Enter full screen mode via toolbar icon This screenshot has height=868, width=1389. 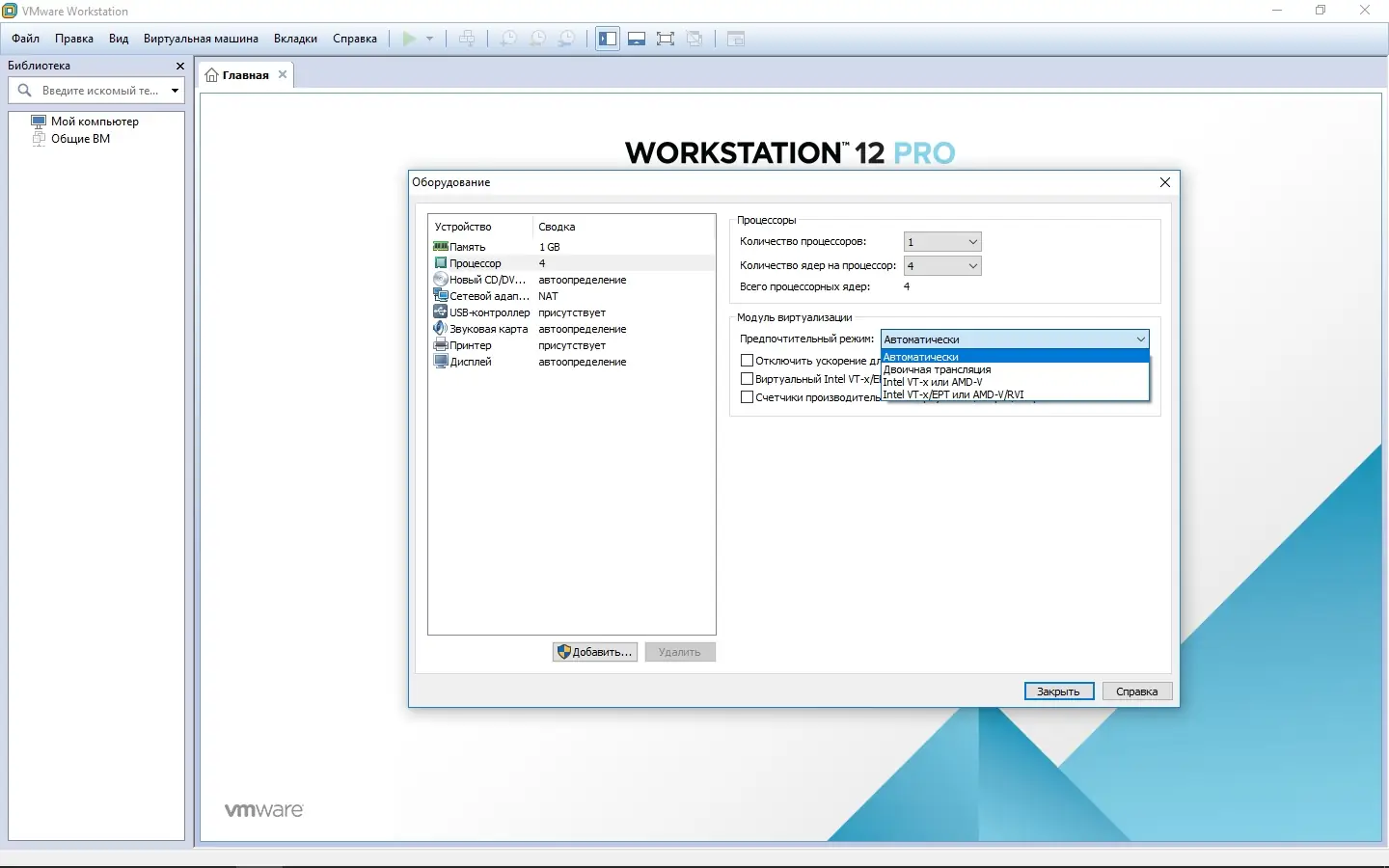(x=666, y=39)
